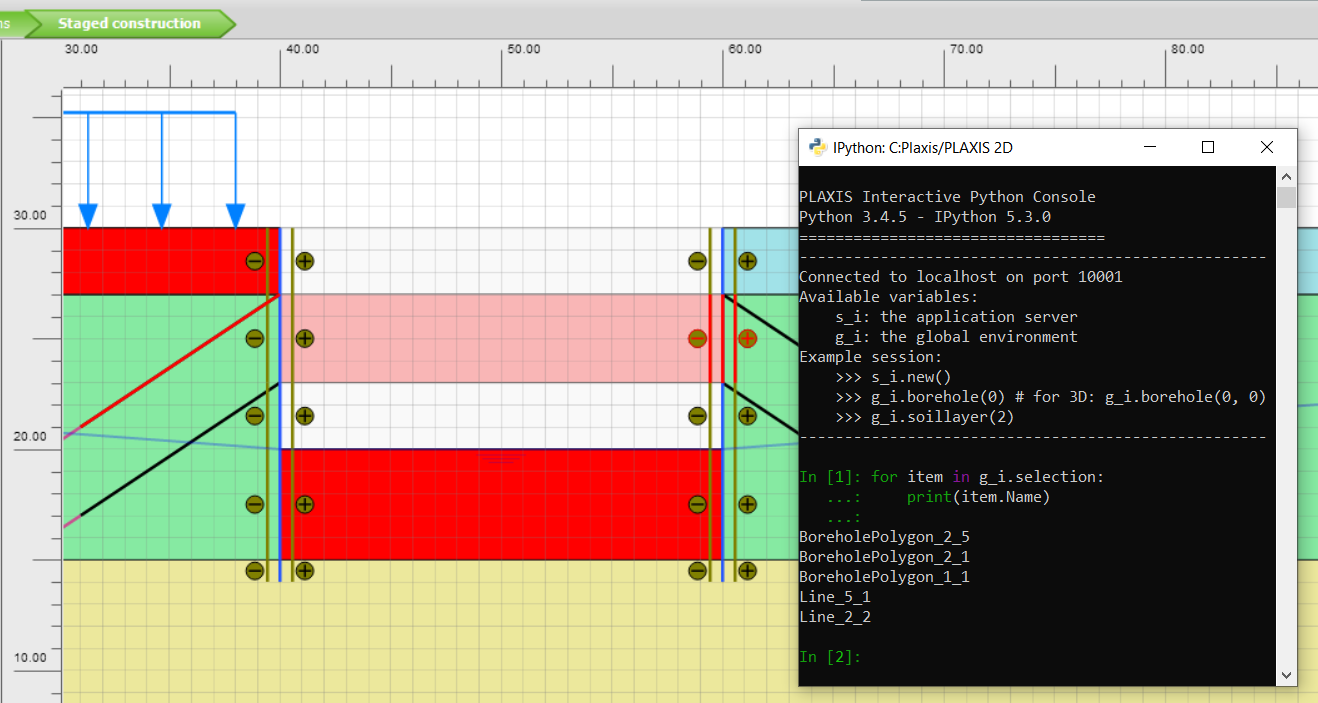This screenshot has height=703, width=1318.
Task: Activate the top-left cluster with its plus marker
Action: coord(304,261)
